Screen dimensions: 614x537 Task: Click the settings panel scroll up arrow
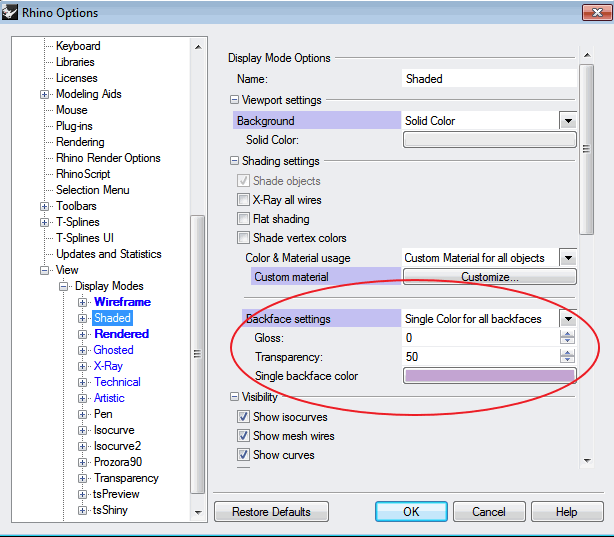(x=587, y=55)
